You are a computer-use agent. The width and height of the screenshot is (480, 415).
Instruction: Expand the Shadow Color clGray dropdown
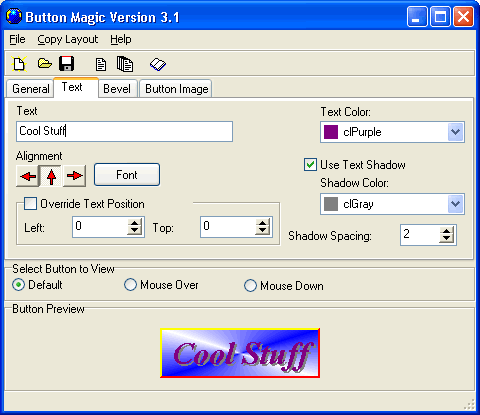tap(455, 204)
